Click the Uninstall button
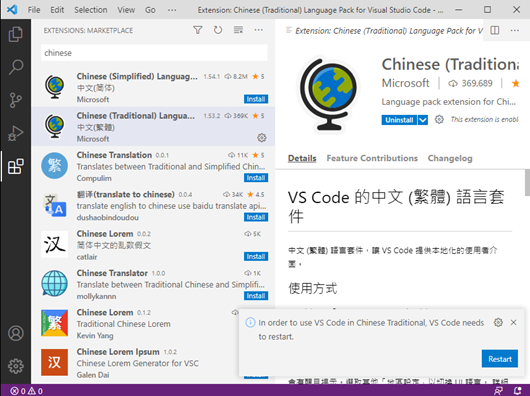Viewport: 530px width, 396px height. (399, 120)
